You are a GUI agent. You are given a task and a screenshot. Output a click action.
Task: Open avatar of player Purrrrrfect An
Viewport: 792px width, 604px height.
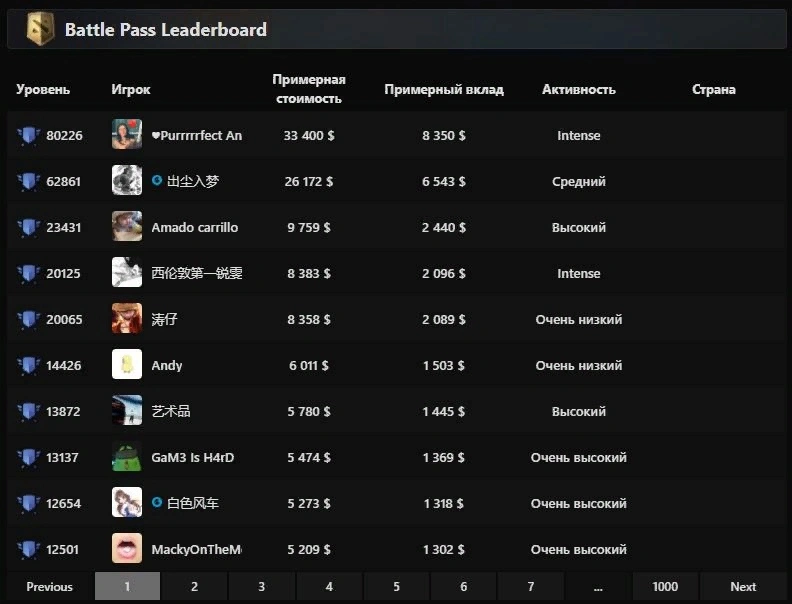pyautogui.click(x=127, y=134)
